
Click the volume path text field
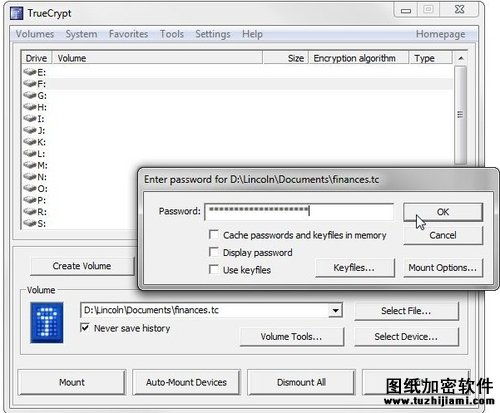coord(205,310)
